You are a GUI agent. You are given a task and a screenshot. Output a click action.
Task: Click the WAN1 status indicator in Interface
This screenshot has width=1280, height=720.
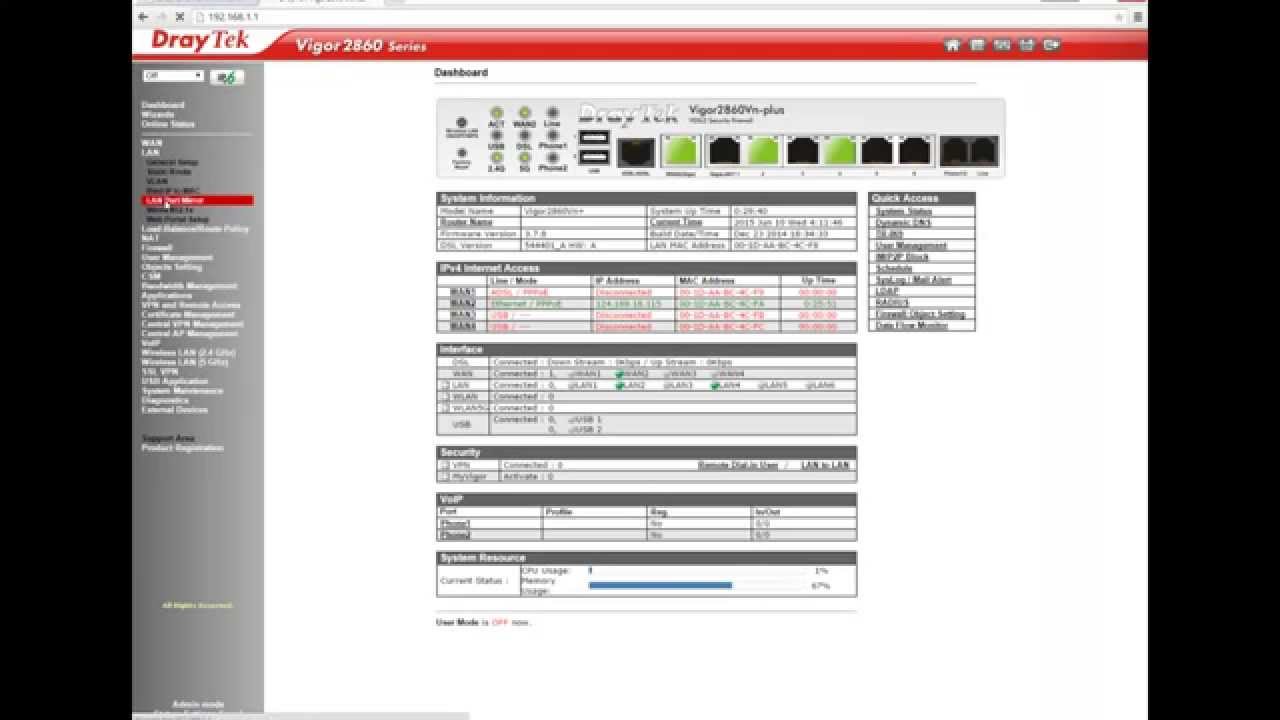tap(571, 374)
